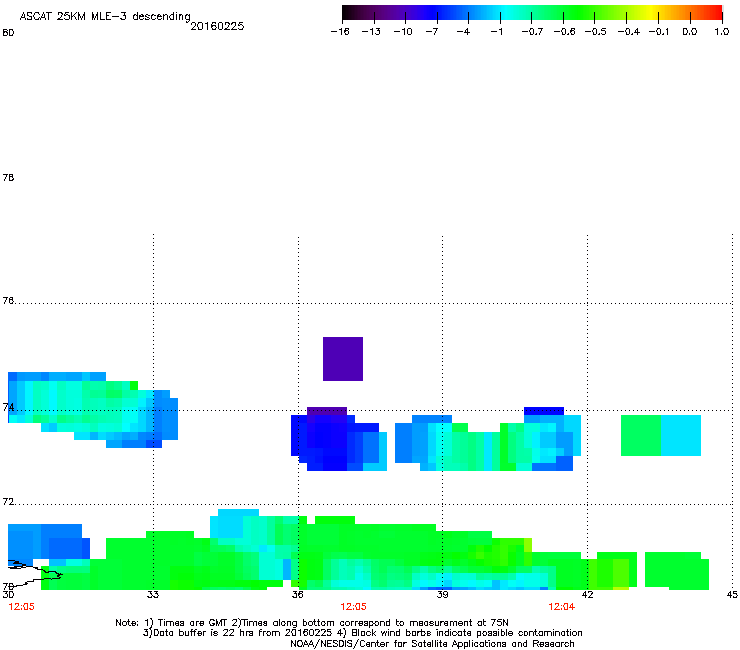Click the -1 colorbar label
Image resolution: width=740 pixels, height=650 pixels.
click(x=496, y=32)
